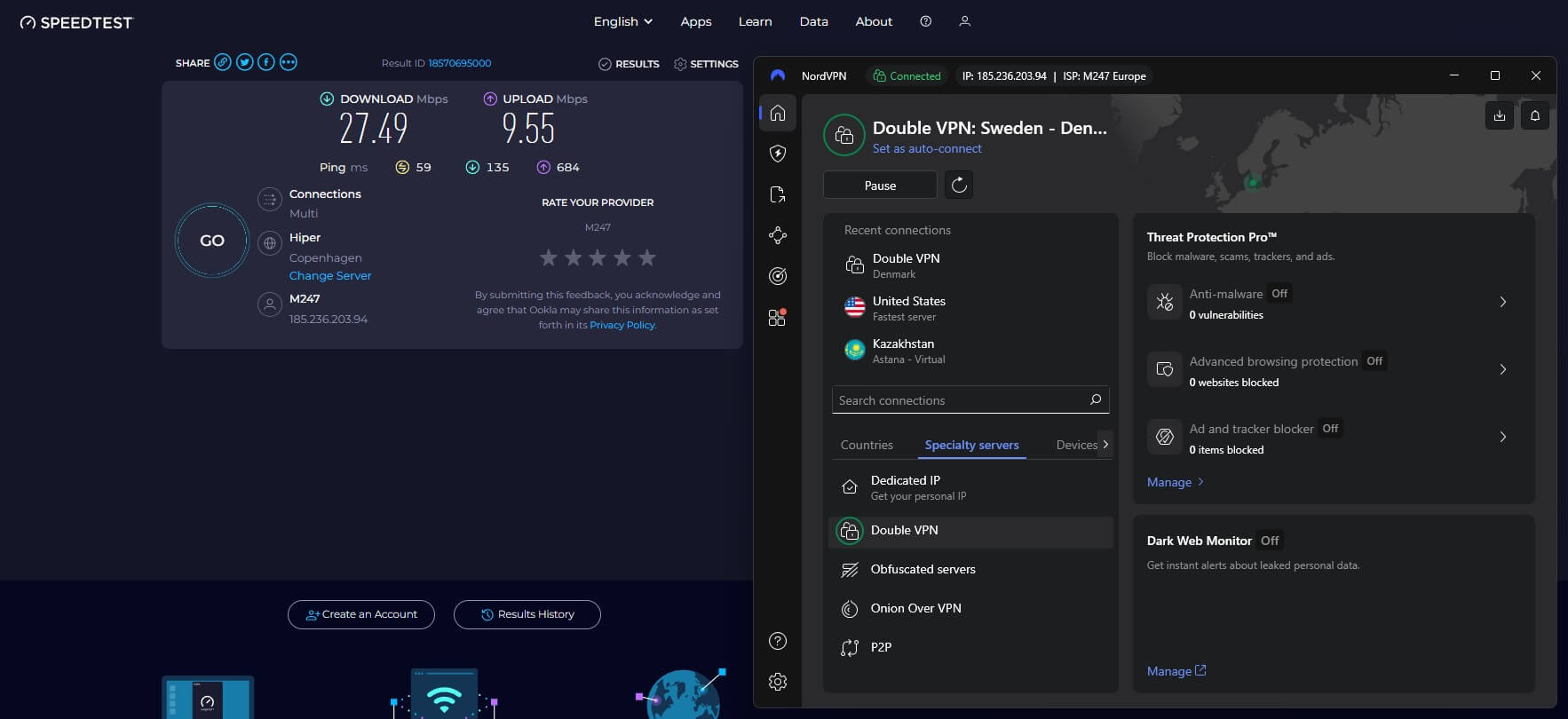
Task: Click the Double VPN lock icon in header
Action: (844, 136)
